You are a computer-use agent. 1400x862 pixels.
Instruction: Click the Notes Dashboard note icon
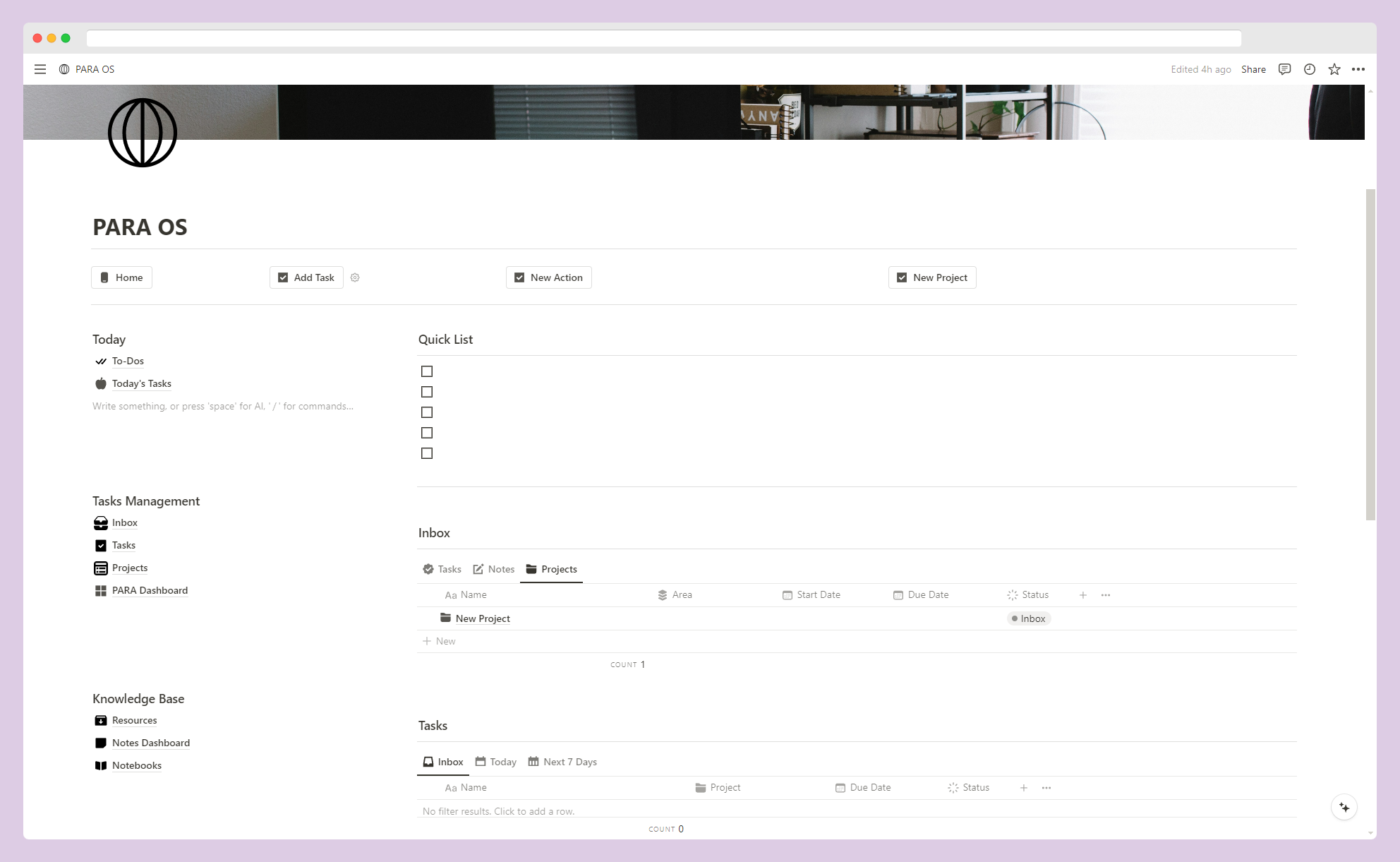point(101,743)
